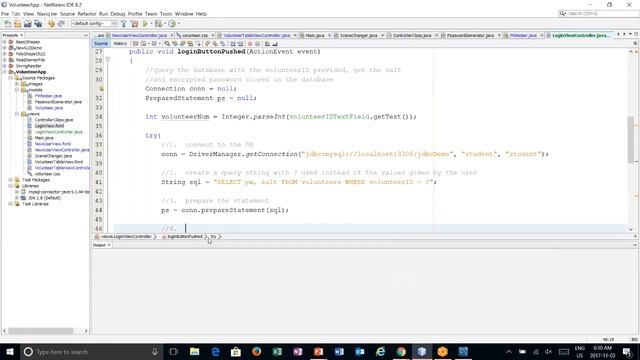Open the Debug Project dropdown arrow

click(x=164, y=24)
